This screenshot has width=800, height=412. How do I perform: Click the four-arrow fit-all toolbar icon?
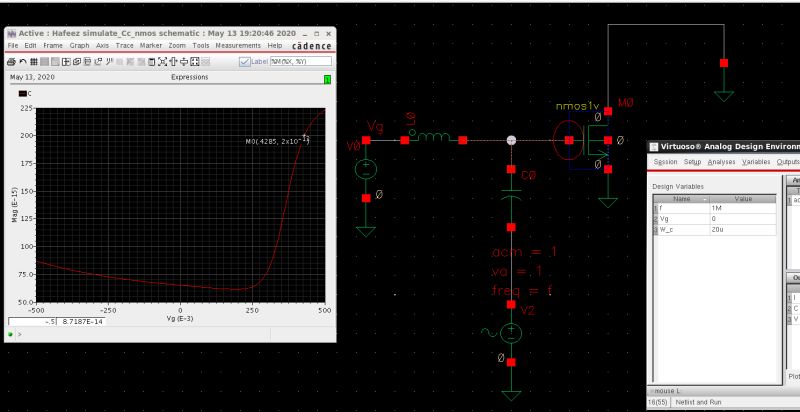194,62
